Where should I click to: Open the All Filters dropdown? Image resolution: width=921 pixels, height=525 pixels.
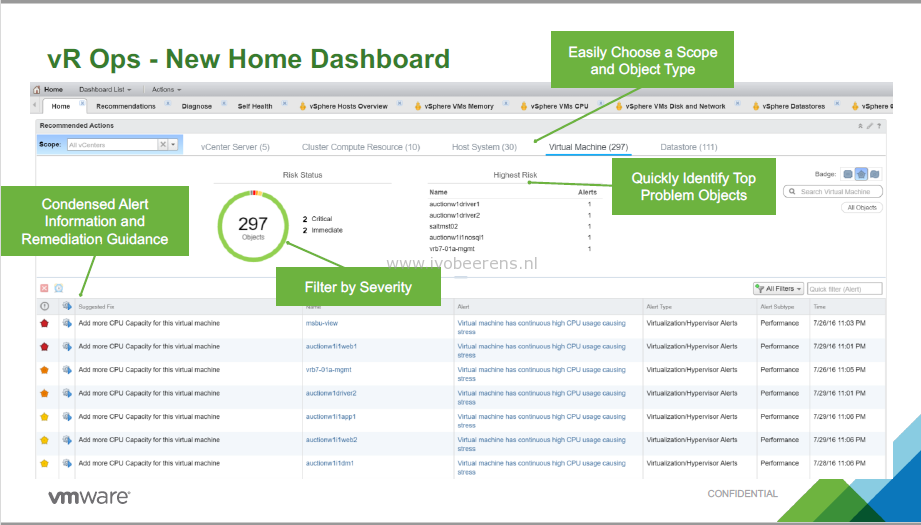tap(779, 289)
